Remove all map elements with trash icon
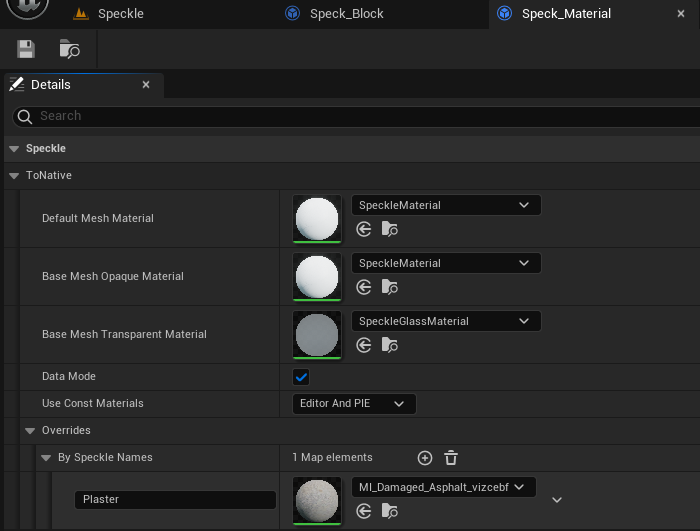 451,458
